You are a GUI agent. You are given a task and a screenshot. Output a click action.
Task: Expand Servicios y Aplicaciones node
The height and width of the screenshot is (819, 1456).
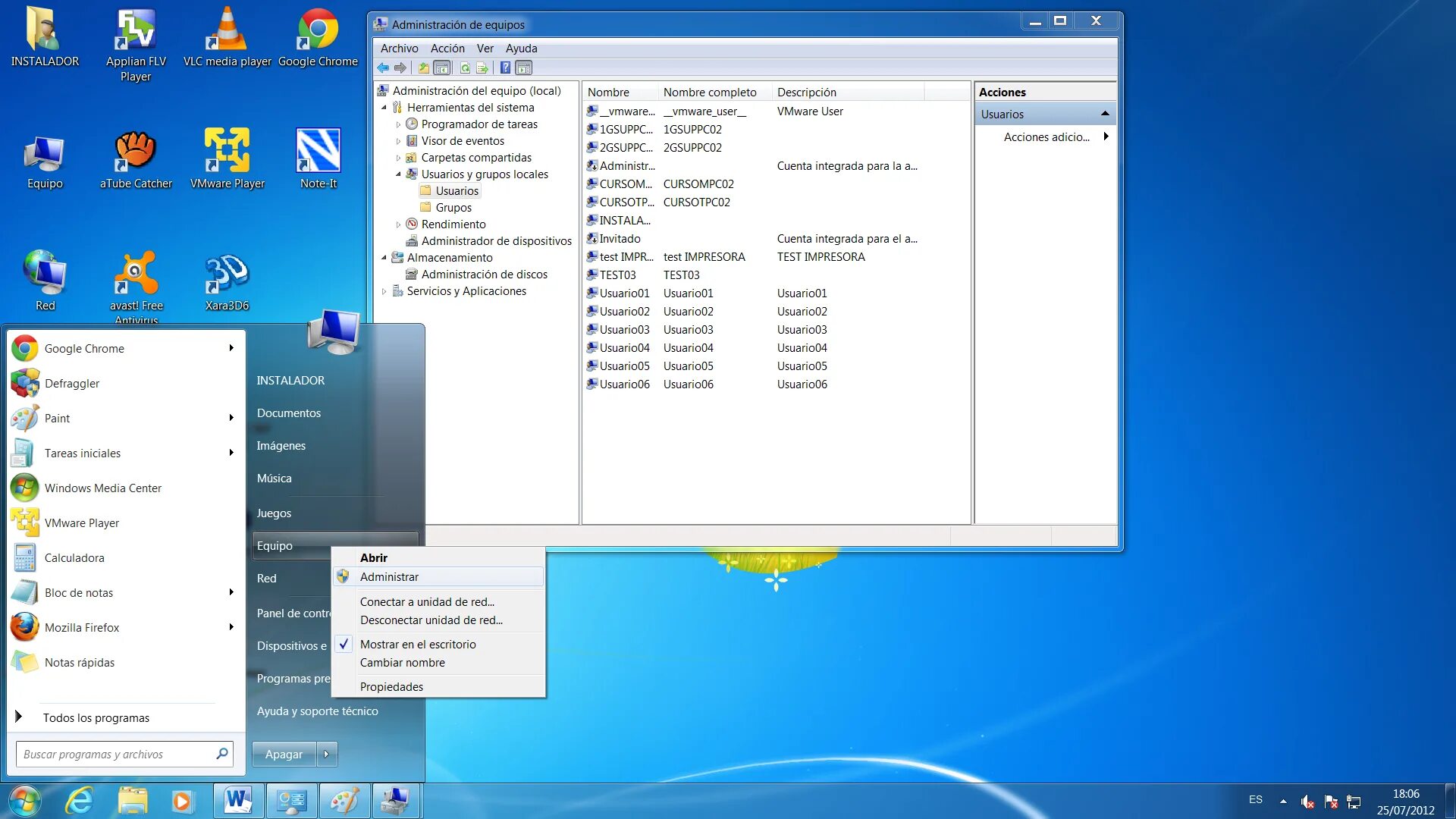pos(384,291)
